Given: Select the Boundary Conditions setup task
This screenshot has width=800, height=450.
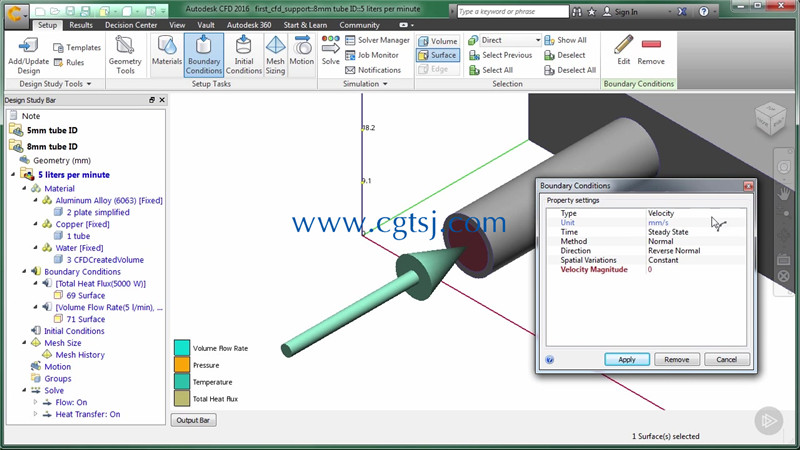Looking at the screenshot, I should tap(204, 55).
